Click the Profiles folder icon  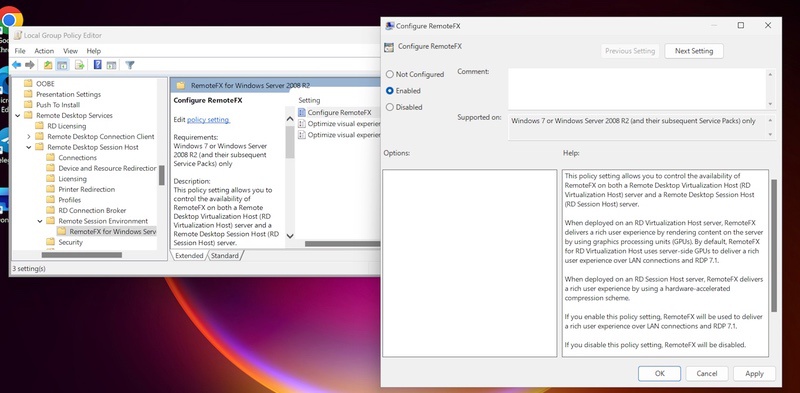[x=50, y=200]
